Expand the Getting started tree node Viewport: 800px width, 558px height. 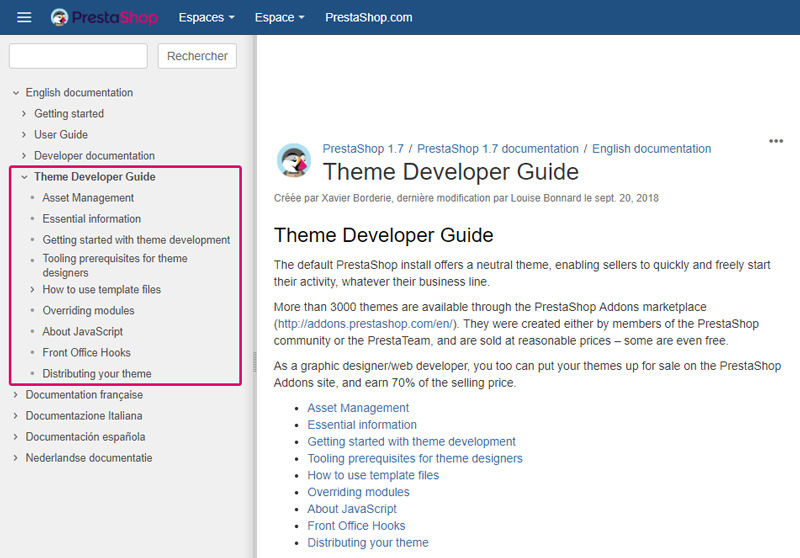coord(24,114)
